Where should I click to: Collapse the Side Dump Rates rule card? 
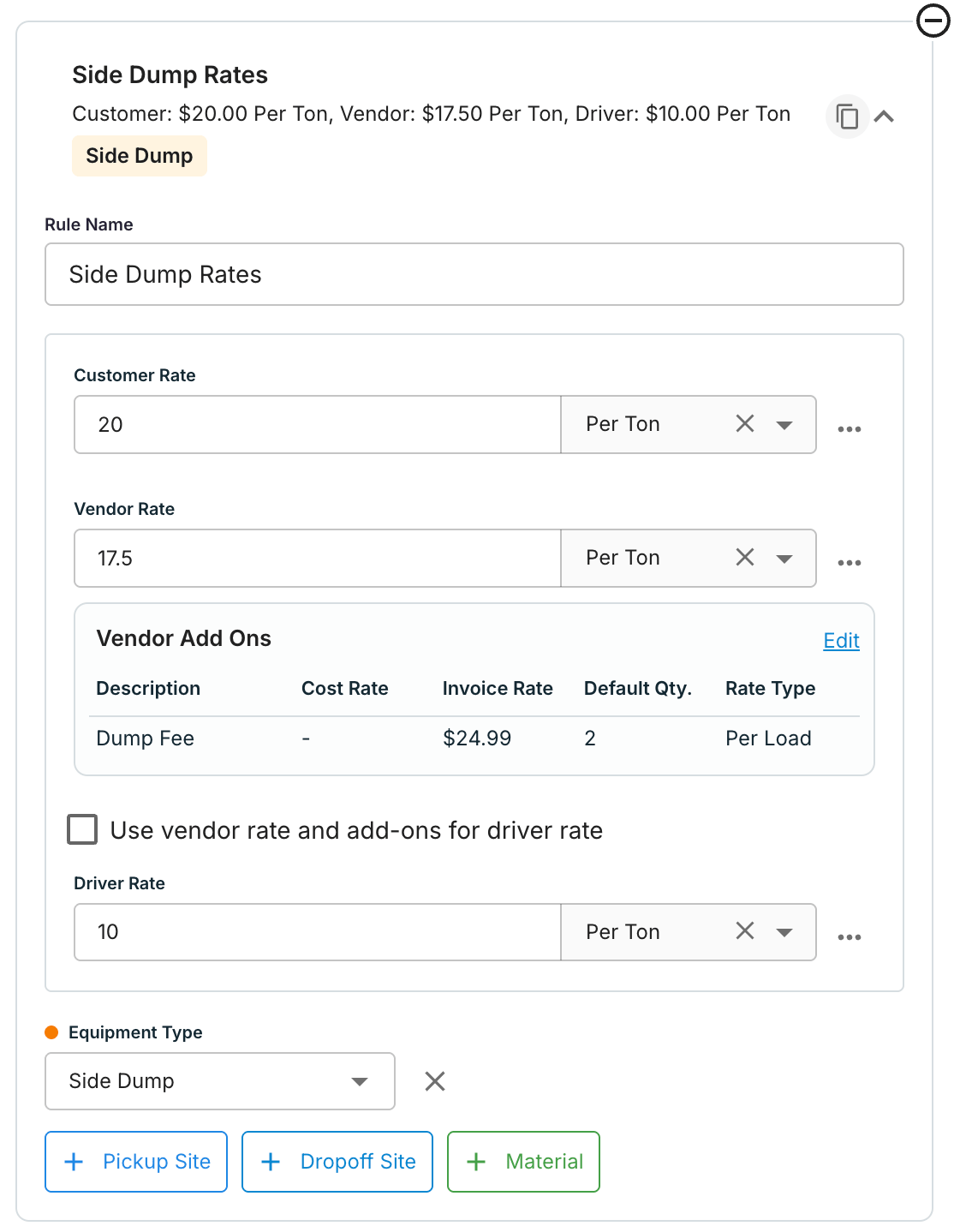point(884,116)
